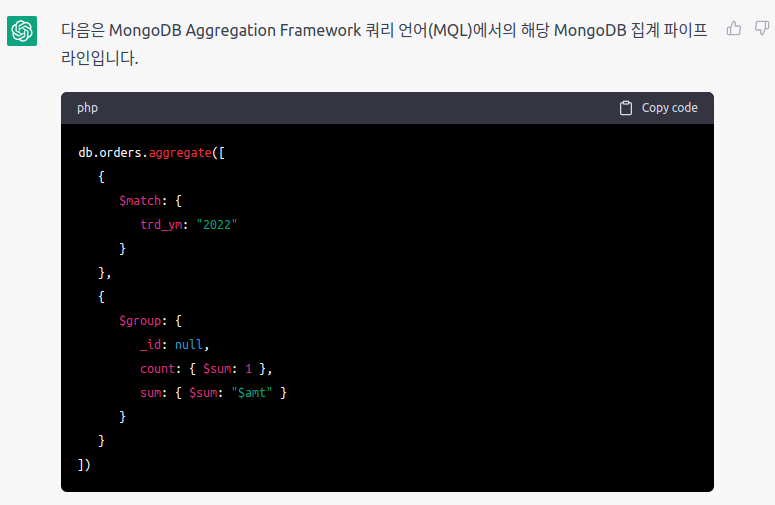This screenshot has height=505, width=775.
Task: Click the php language label
Action: [x=87, y=108]
